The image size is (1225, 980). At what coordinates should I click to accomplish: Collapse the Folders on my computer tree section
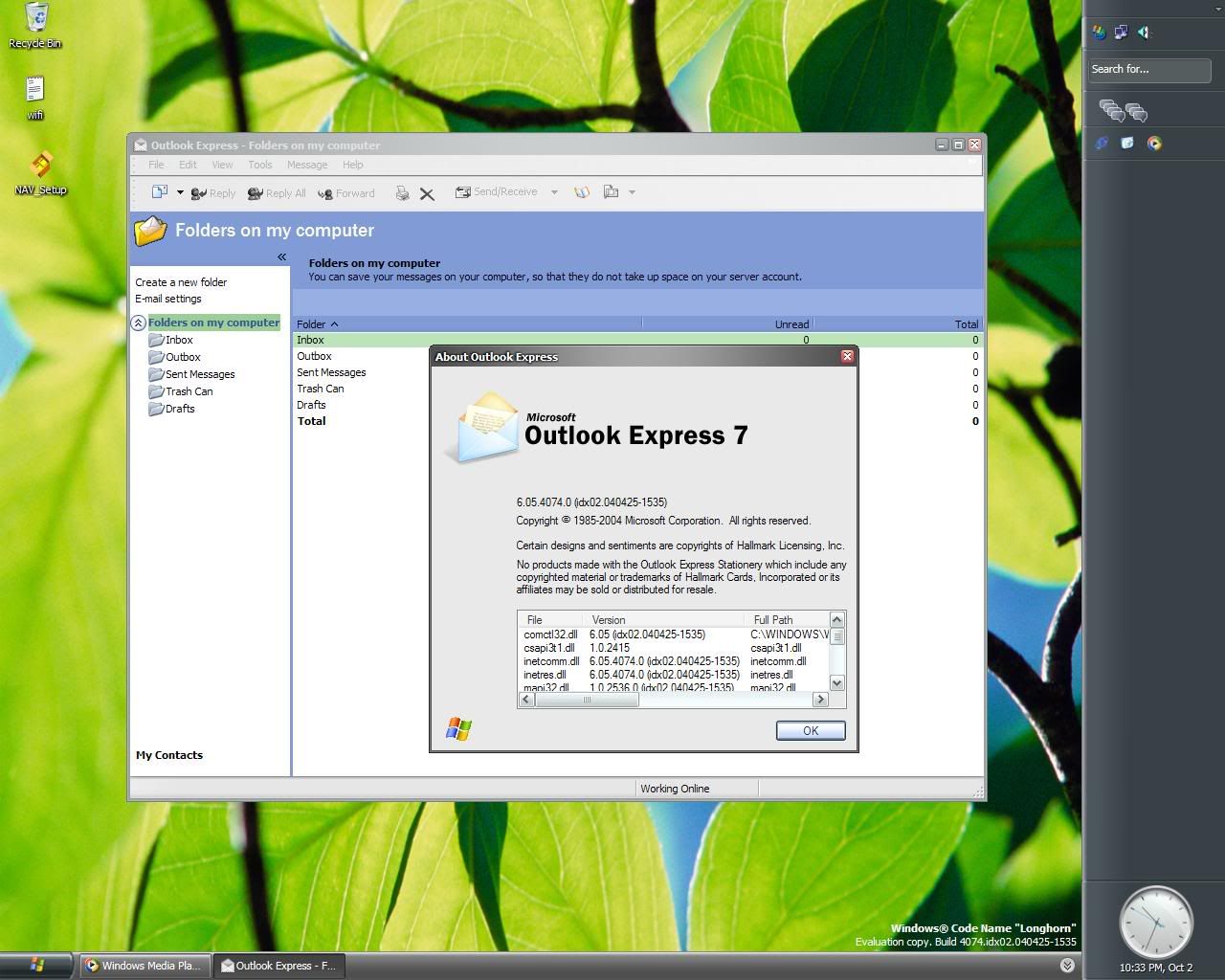coord(139,323)
